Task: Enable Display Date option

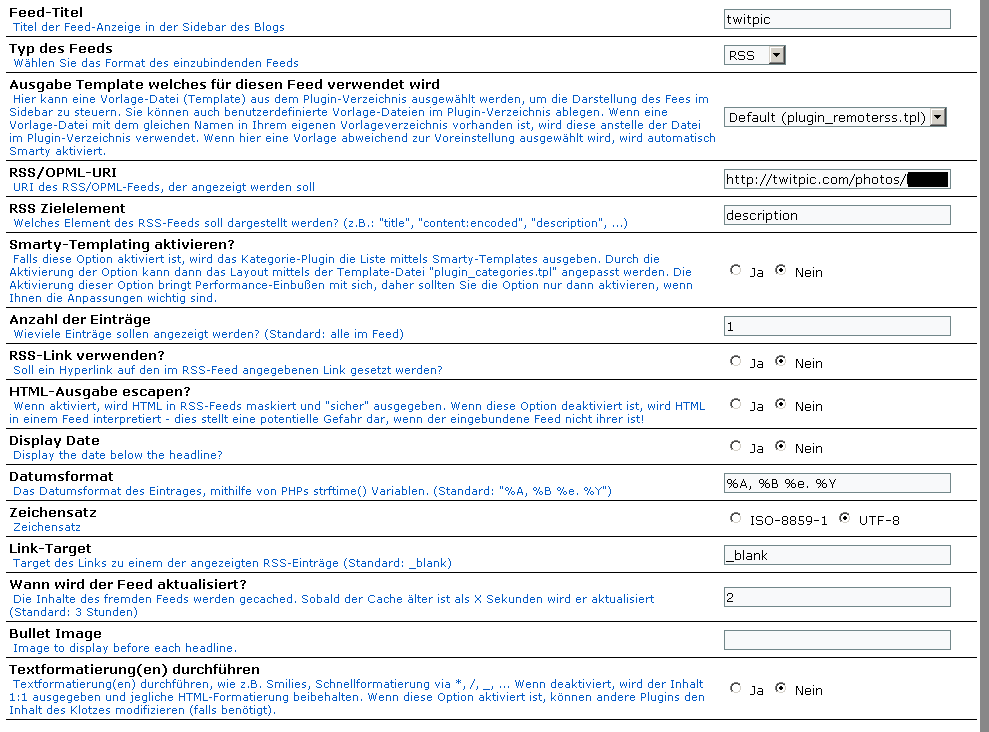Action: pyautogui.click(x=737, y=447)
